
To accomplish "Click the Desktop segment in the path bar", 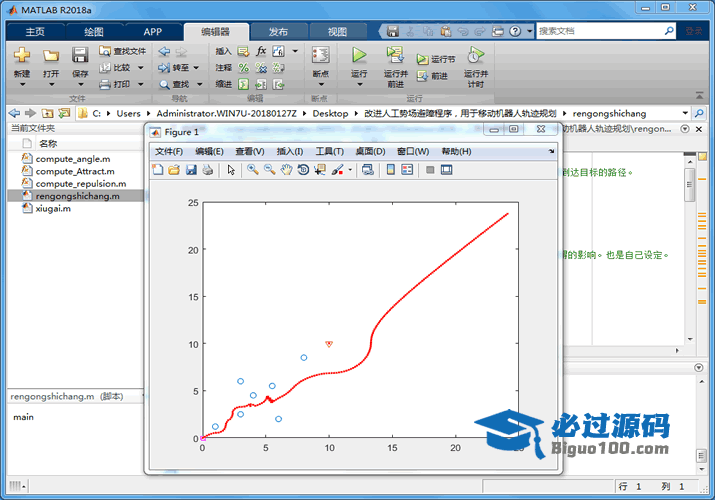I will (x=330, y=113).
